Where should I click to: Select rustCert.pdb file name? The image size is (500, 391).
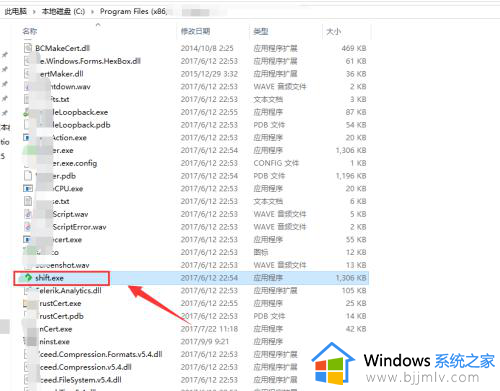pyautogui.click(x=62, y=316)
